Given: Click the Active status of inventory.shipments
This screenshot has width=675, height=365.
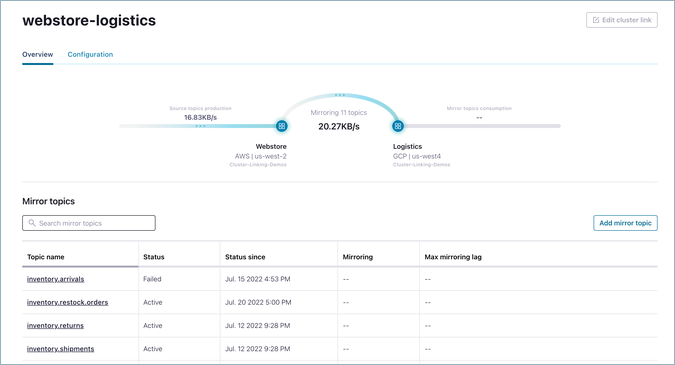Looking at the screenshot, I should (x=153, y=349).
